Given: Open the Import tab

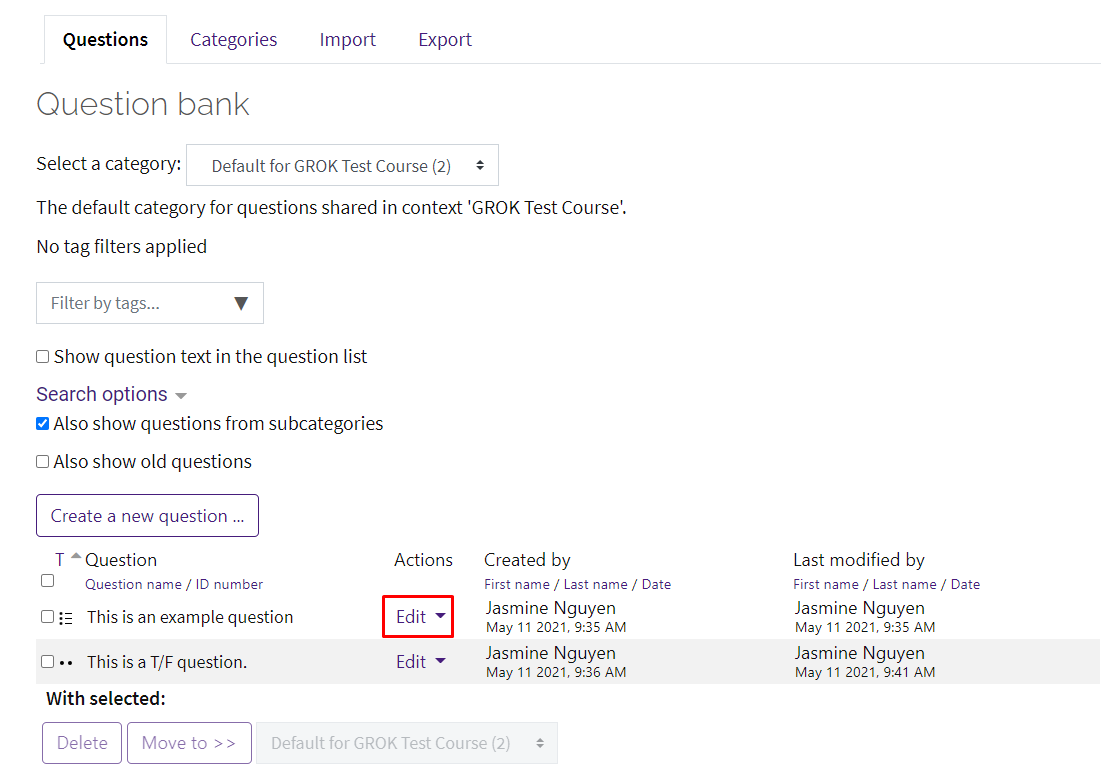Looking at the screenshot, I should click(347, 39).
